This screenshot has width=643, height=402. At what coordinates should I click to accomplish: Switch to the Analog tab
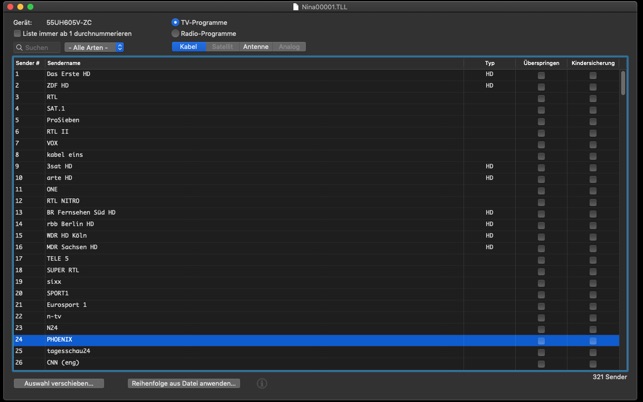click(x=289, y=47)
